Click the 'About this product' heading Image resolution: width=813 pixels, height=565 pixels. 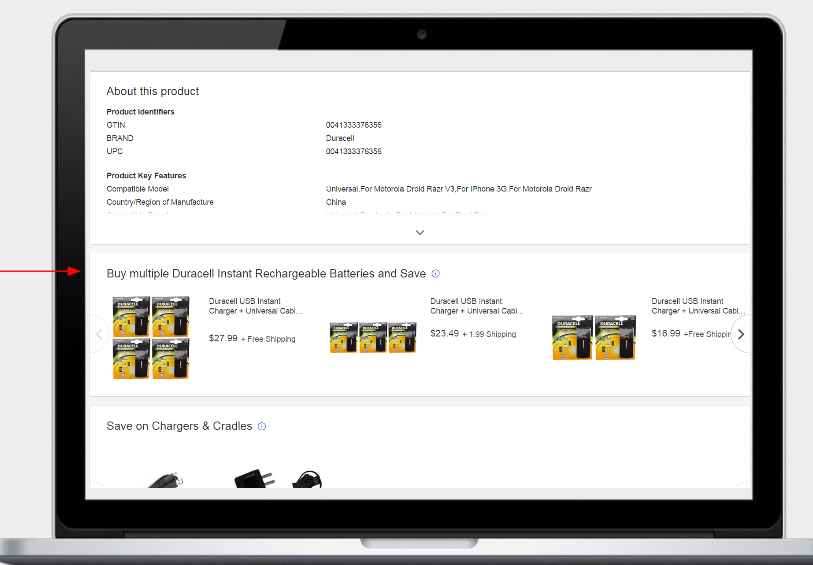[x=153, y=91]
